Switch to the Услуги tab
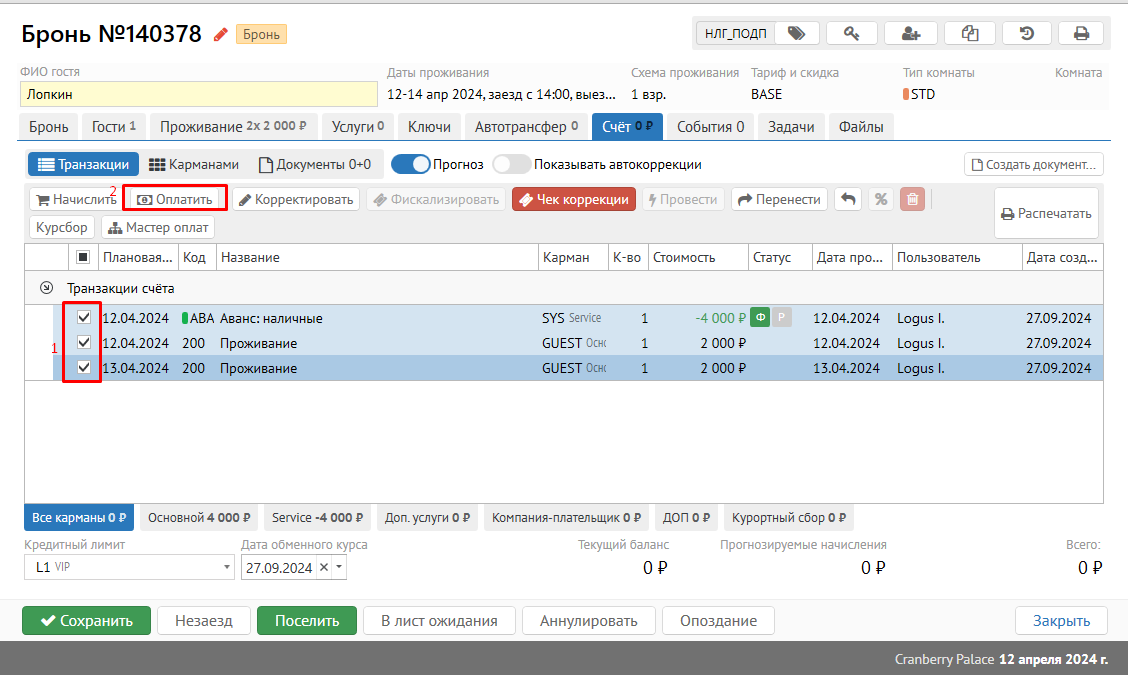This screenshot has width=1128, height=675. point(358,127)
